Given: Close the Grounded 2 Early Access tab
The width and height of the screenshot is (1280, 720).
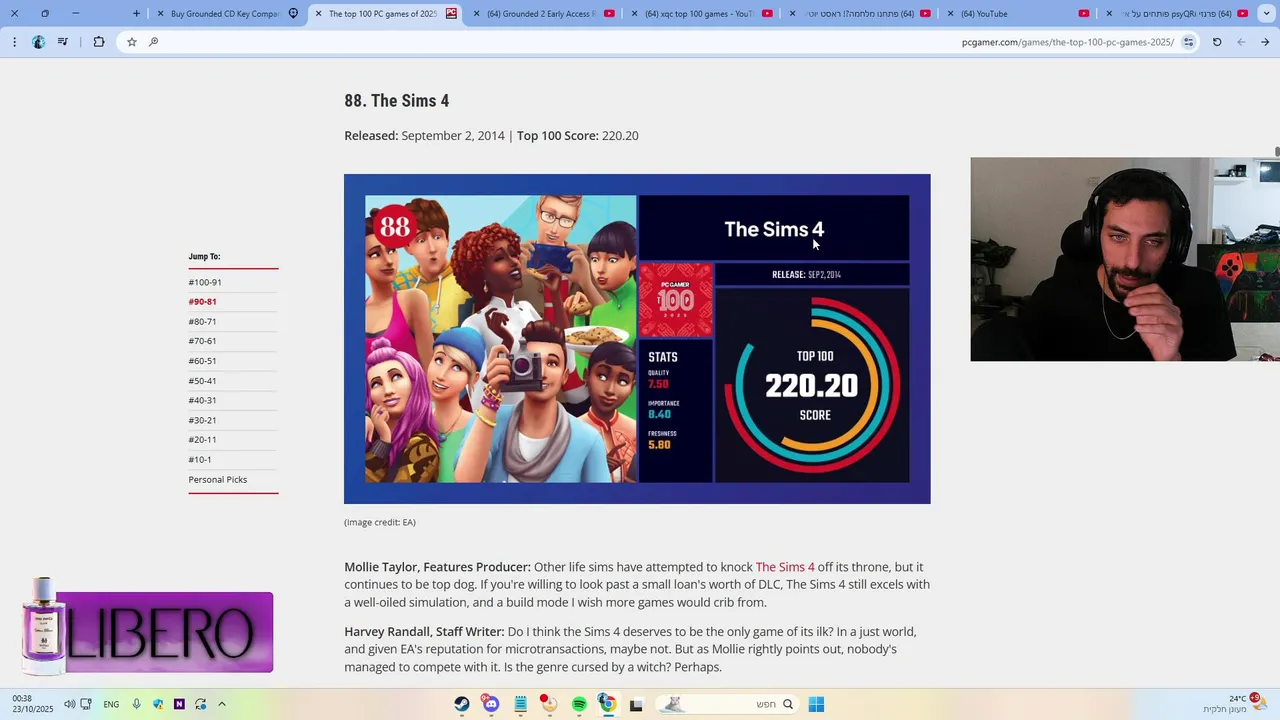Looking at the screenshot, I should 477,14.
